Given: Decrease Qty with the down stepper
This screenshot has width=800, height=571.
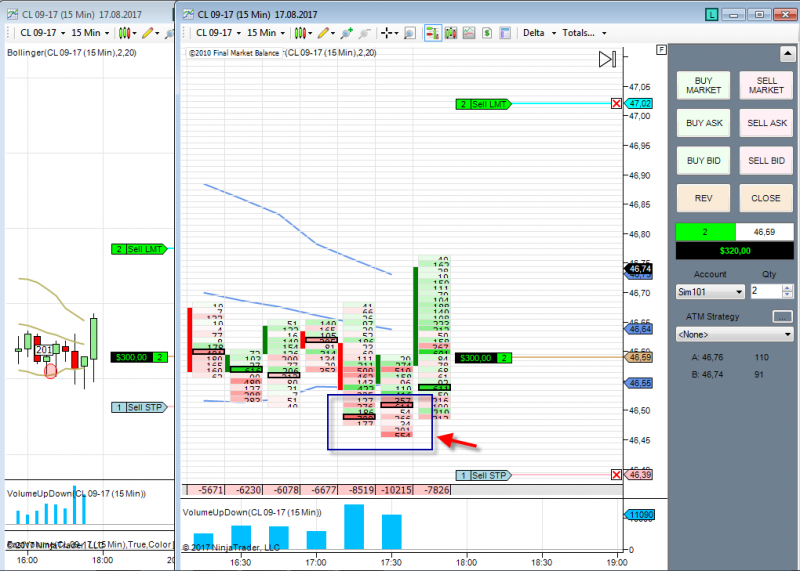Looking at the screenshot, I should click(788, 295).
